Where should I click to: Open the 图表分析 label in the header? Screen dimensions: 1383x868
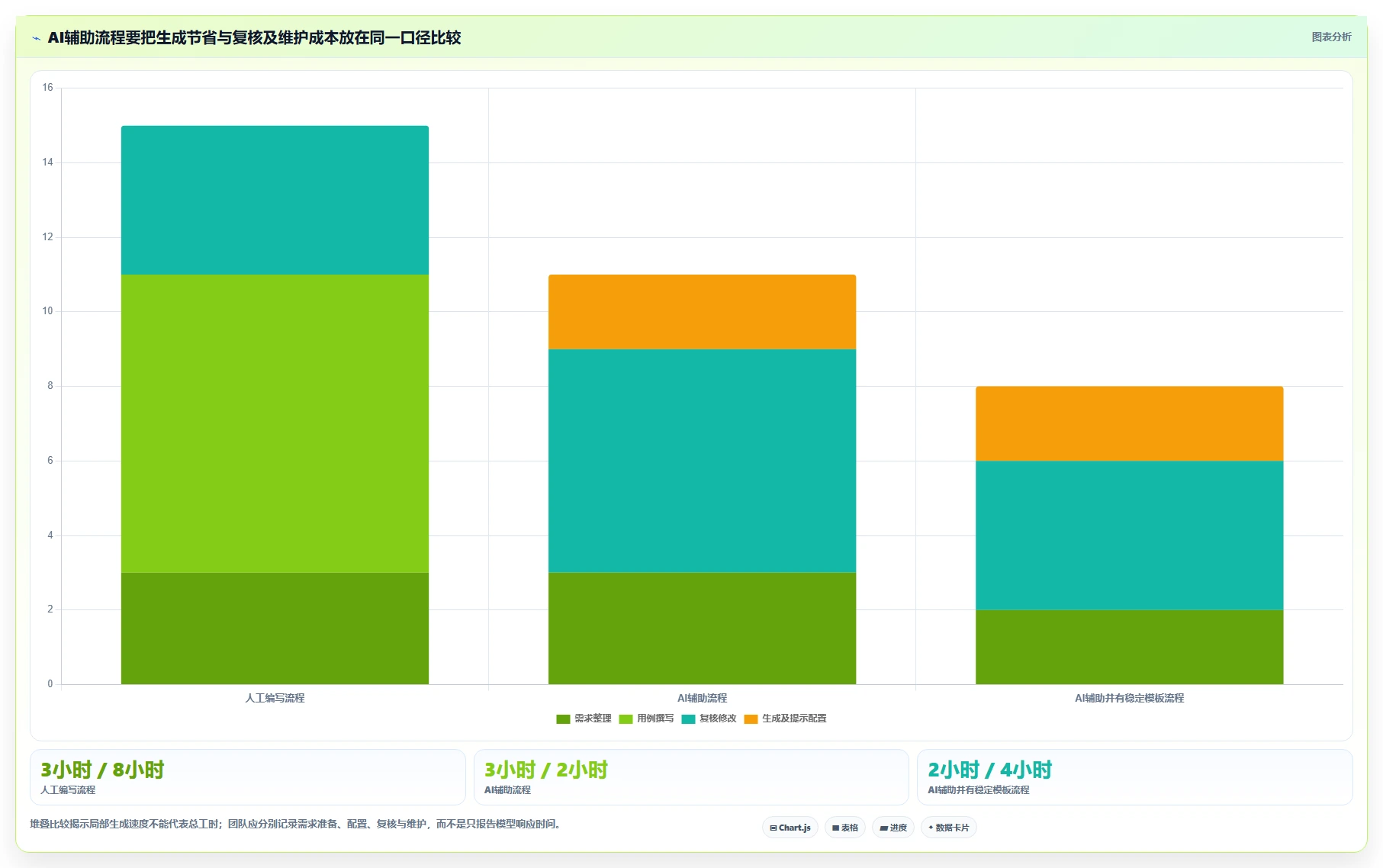pyautogui.click(x=1331, y=37)
